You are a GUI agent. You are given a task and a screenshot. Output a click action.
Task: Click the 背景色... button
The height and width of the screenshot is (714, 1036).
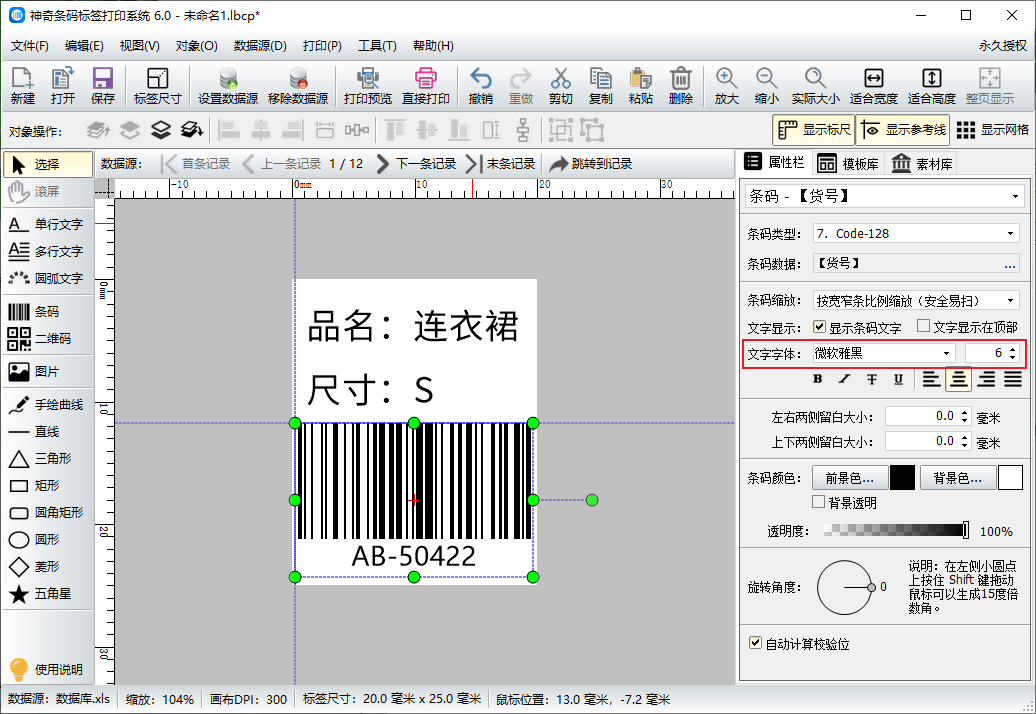957,478
